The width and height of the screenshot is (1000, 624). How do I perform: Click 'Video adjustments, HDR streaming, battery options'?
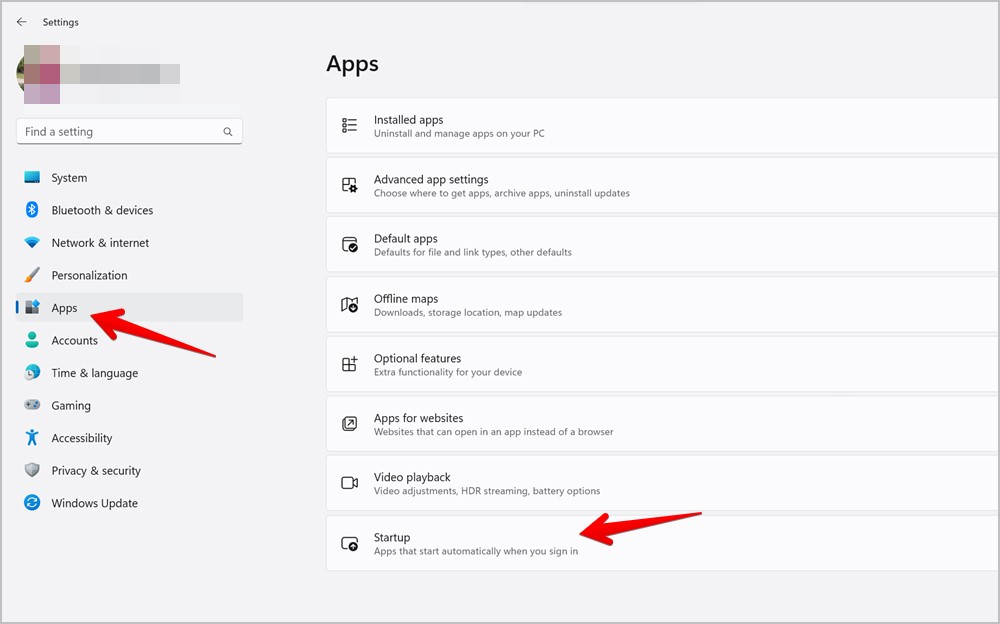pyautogui.click(x=487, y=491)
